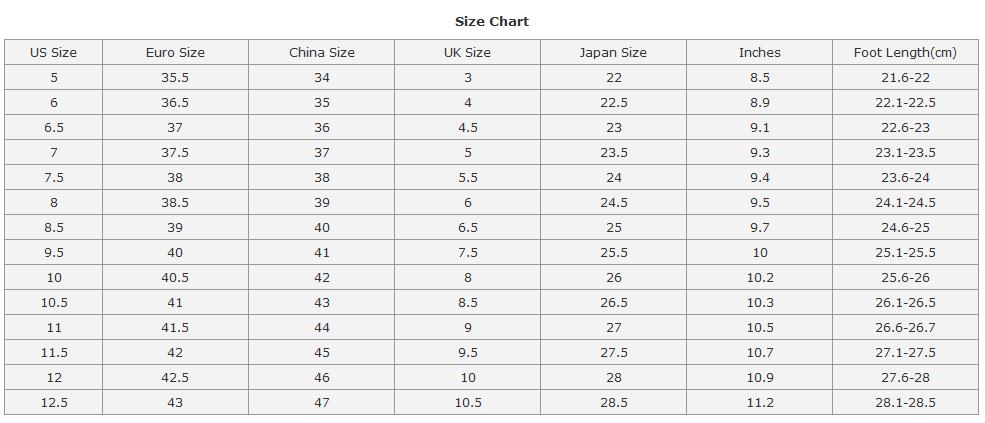Select the Japan Size column header
This screenshot has height=423, width=985.
pos(613,52)
